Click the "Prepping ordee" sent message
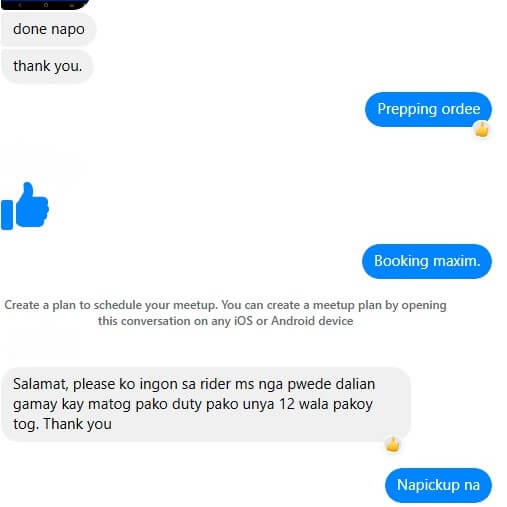 pyautogui.click(x=428, y=109)
